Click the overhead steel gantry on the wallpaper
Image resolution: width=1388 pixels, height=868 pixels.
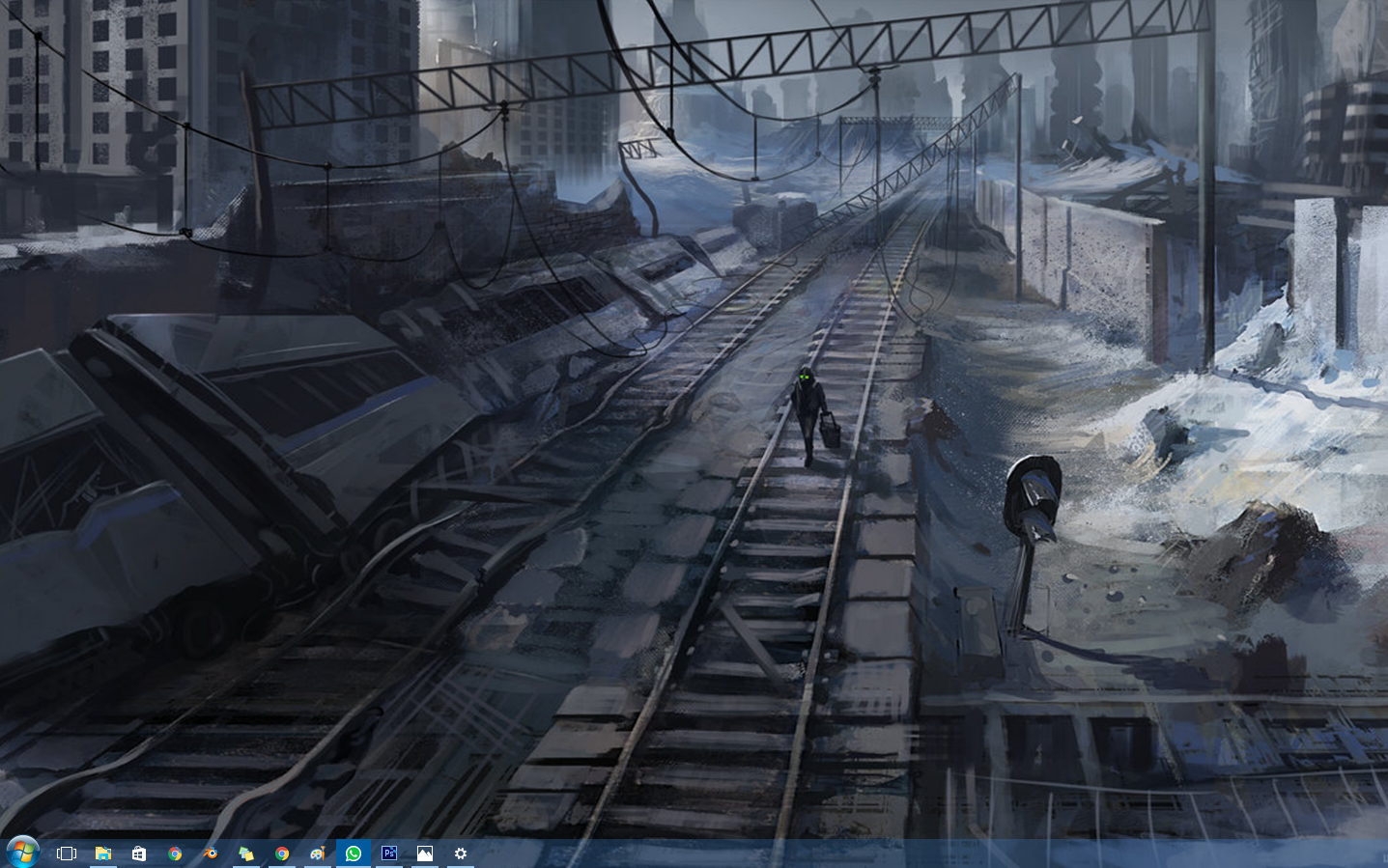(734, 58)
